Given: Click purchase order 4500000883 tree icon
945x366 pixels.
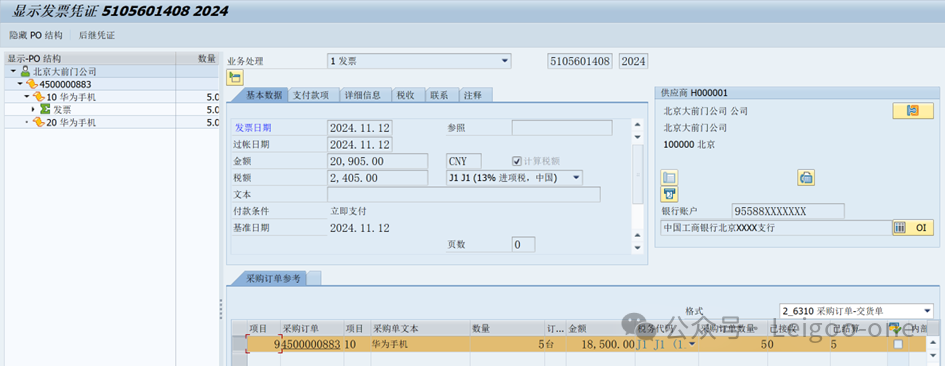Looking at the screenshot, I should (x=32, y=84).
